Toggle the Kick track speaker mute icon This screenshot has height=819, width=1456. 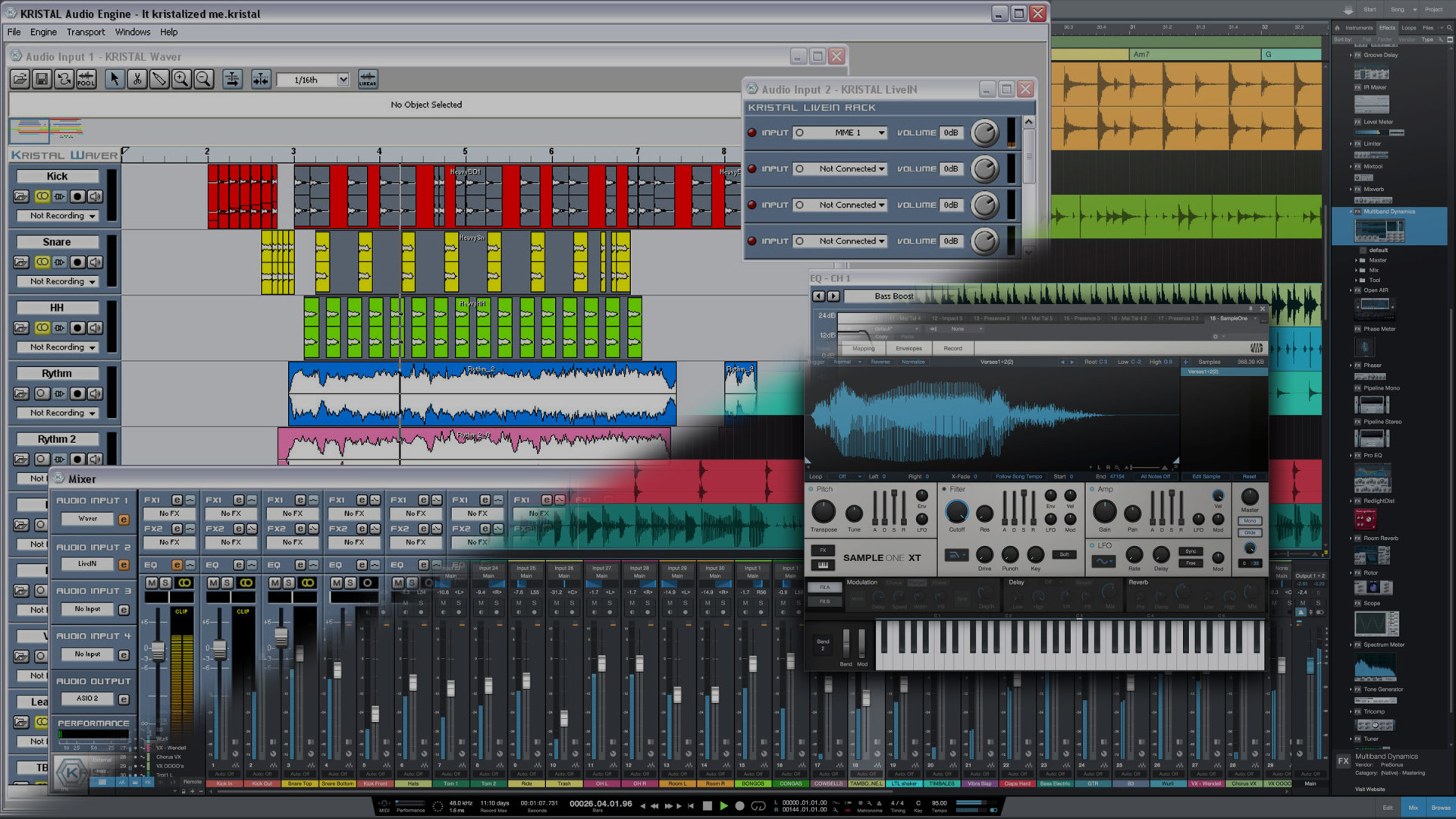pyautogui.click(x=96, y=196)
